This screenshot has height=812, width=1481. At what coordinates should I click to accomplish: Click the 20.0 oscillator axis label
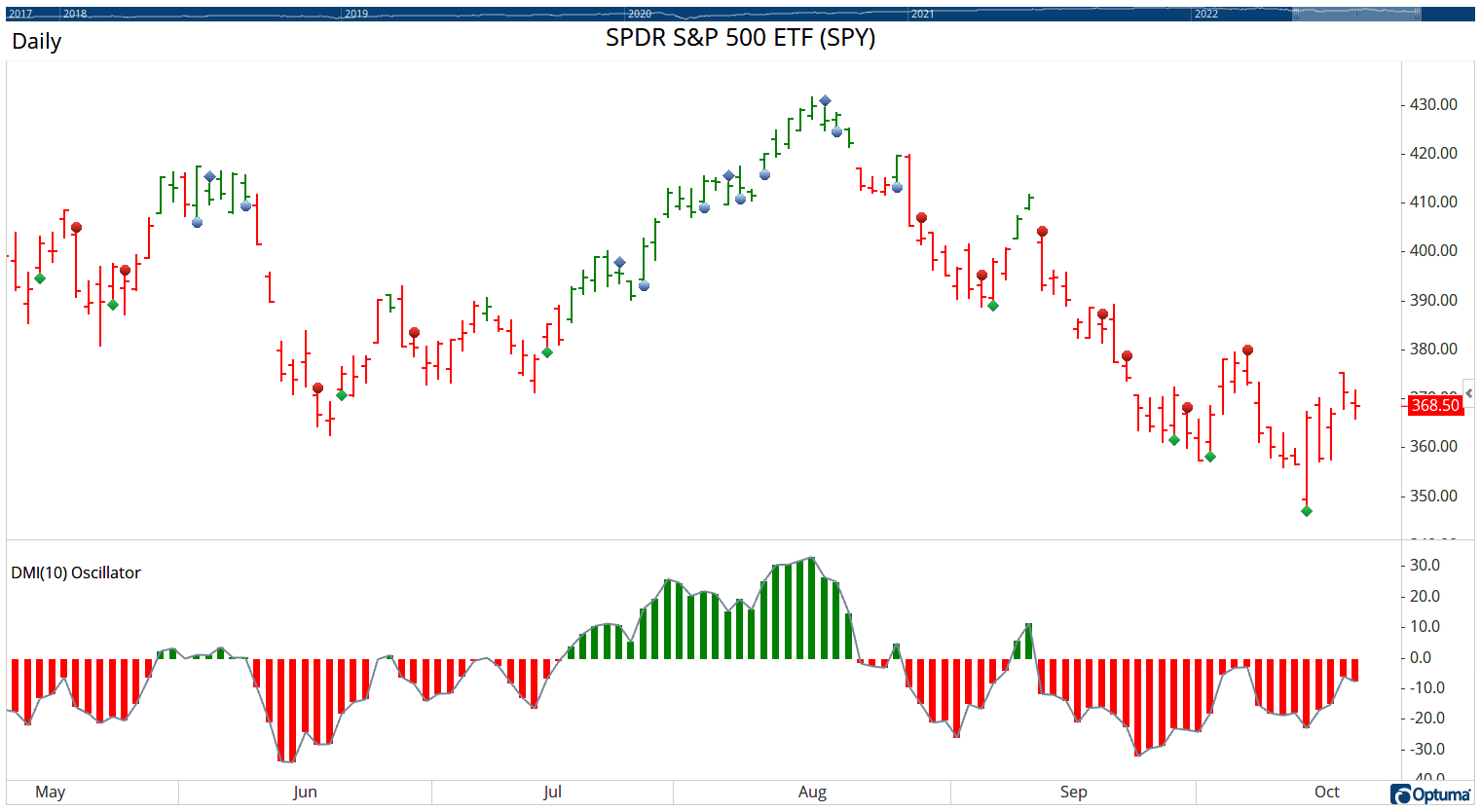pyautogui.click(x=1425, y=596)
